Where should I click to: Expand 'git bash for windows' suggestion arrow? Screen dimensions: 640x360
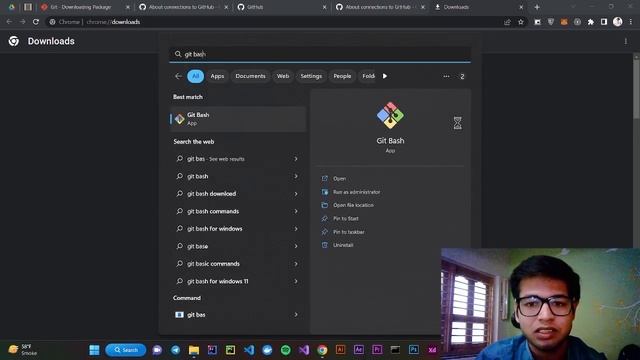tap(296, 229)
